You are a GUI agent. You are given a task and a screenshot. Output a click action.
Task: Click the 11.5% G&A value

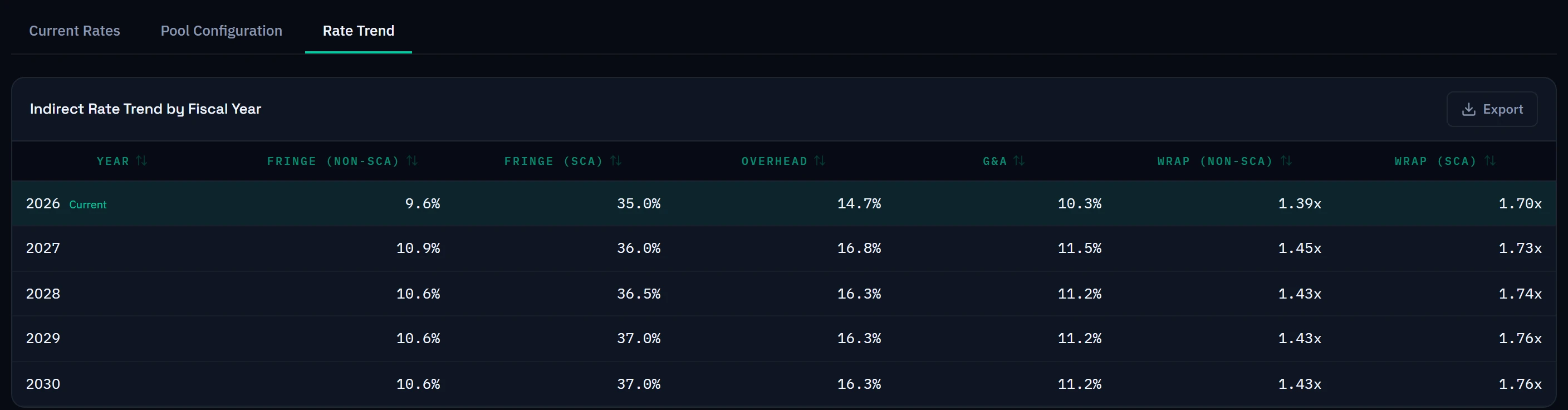pyautogui.click(x=1079, y=248)
